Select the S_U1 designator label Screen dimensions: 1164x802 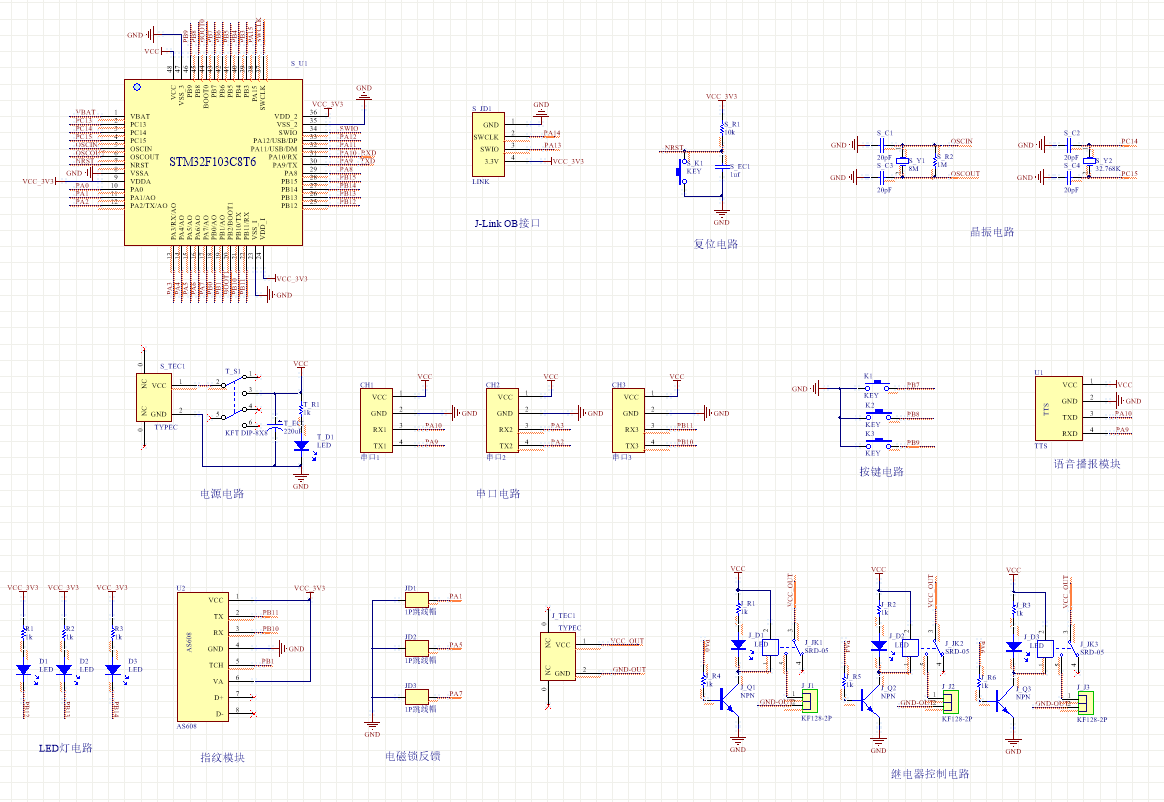point(298,64)
